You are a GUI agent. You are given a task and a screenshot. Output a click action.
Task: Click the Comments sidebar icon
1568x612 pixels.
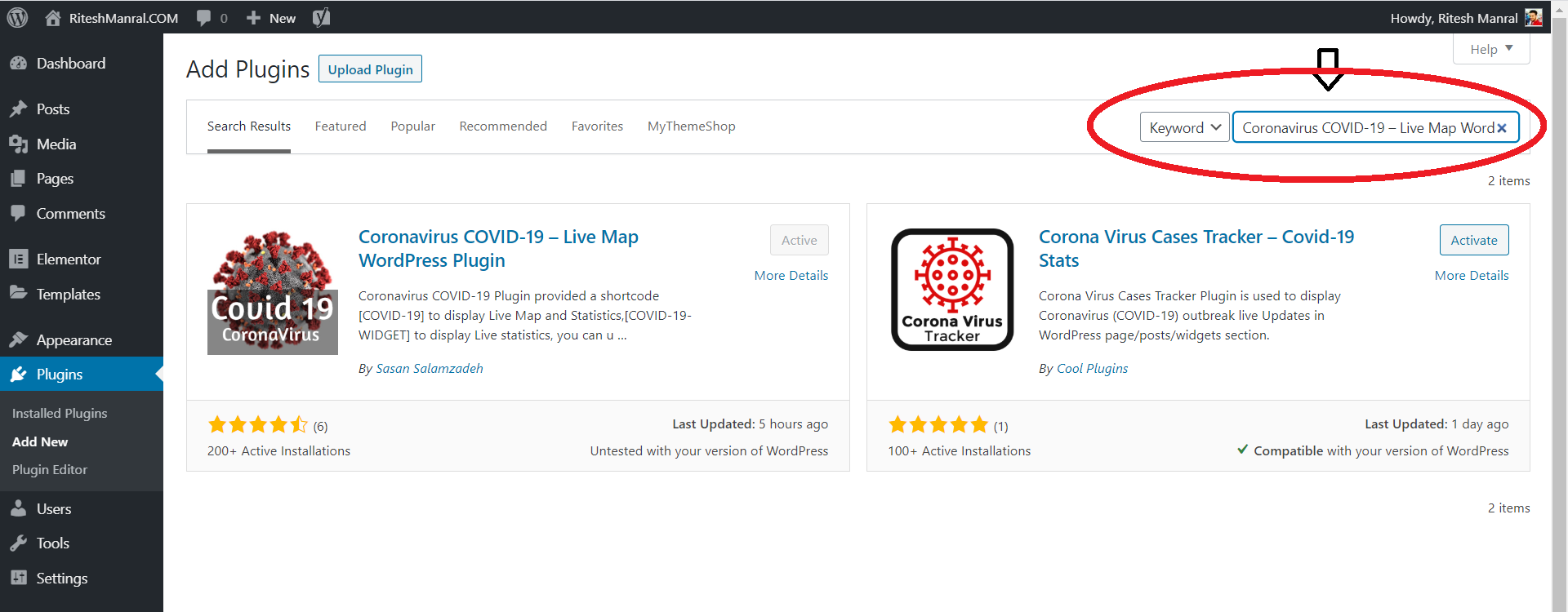[x=18, y=213]
